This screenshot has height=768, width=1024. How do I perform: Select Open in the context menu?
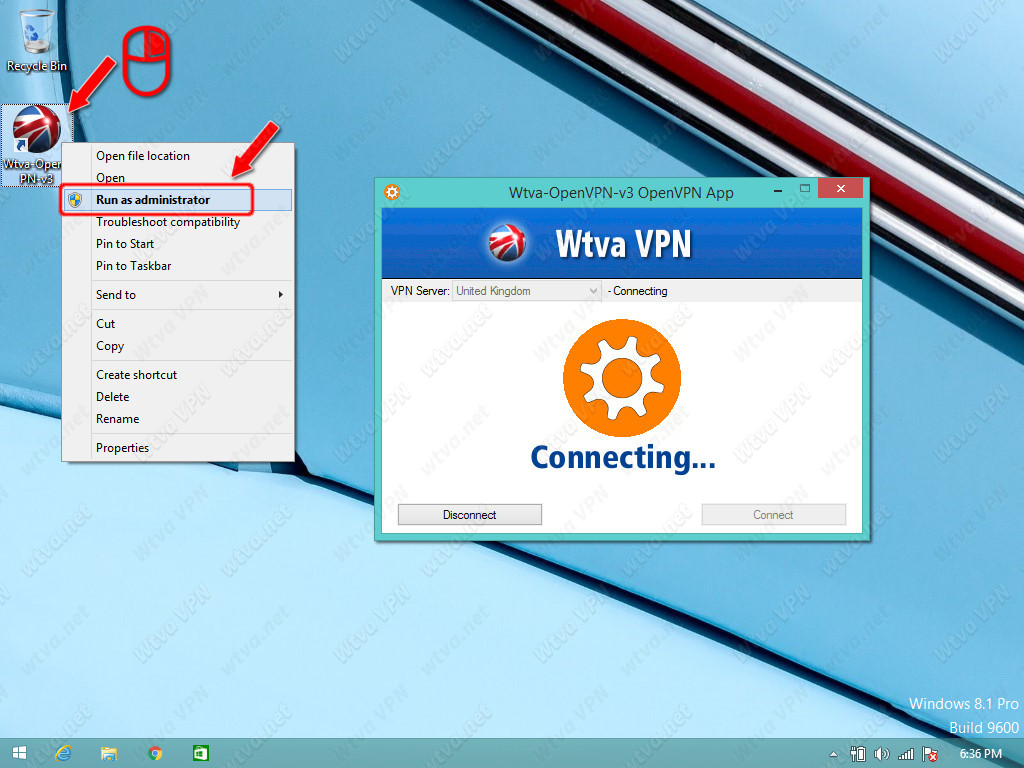point(177,178)
